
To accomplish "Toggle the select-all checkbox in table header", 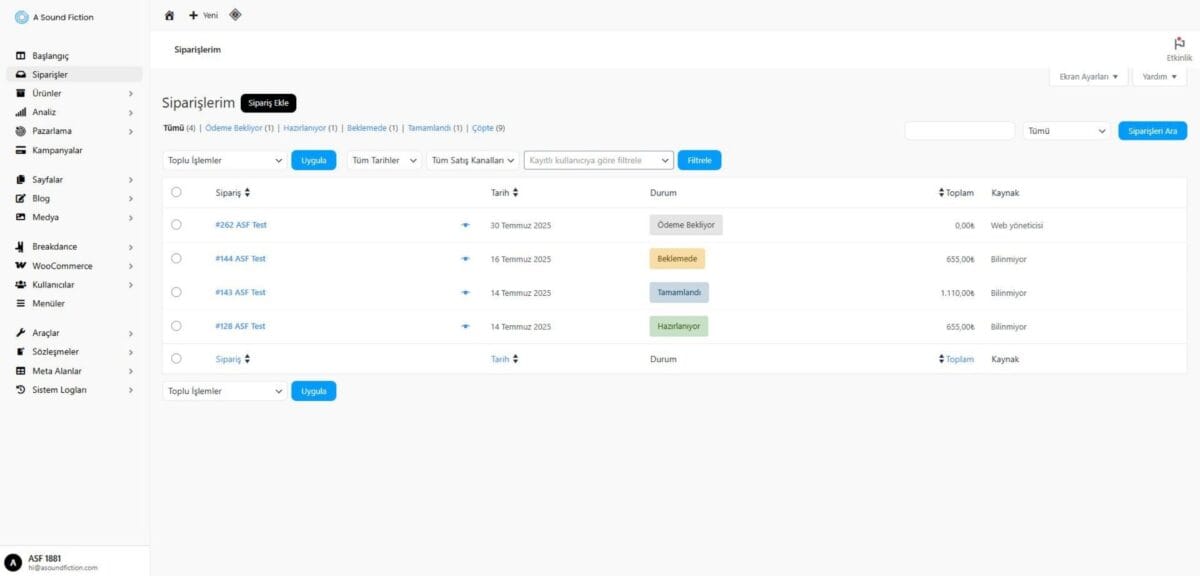I will pyautogui.click(x=176, y=192).
